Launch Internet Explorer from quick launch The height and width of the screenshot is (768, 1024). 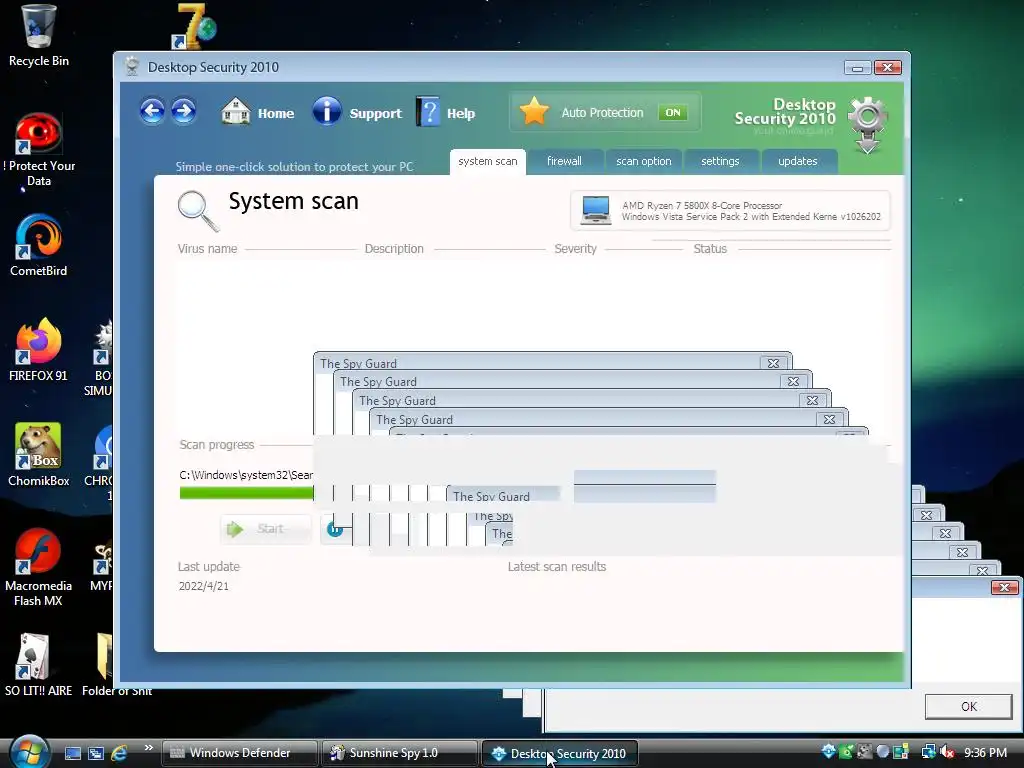click(x=120, y=753)
